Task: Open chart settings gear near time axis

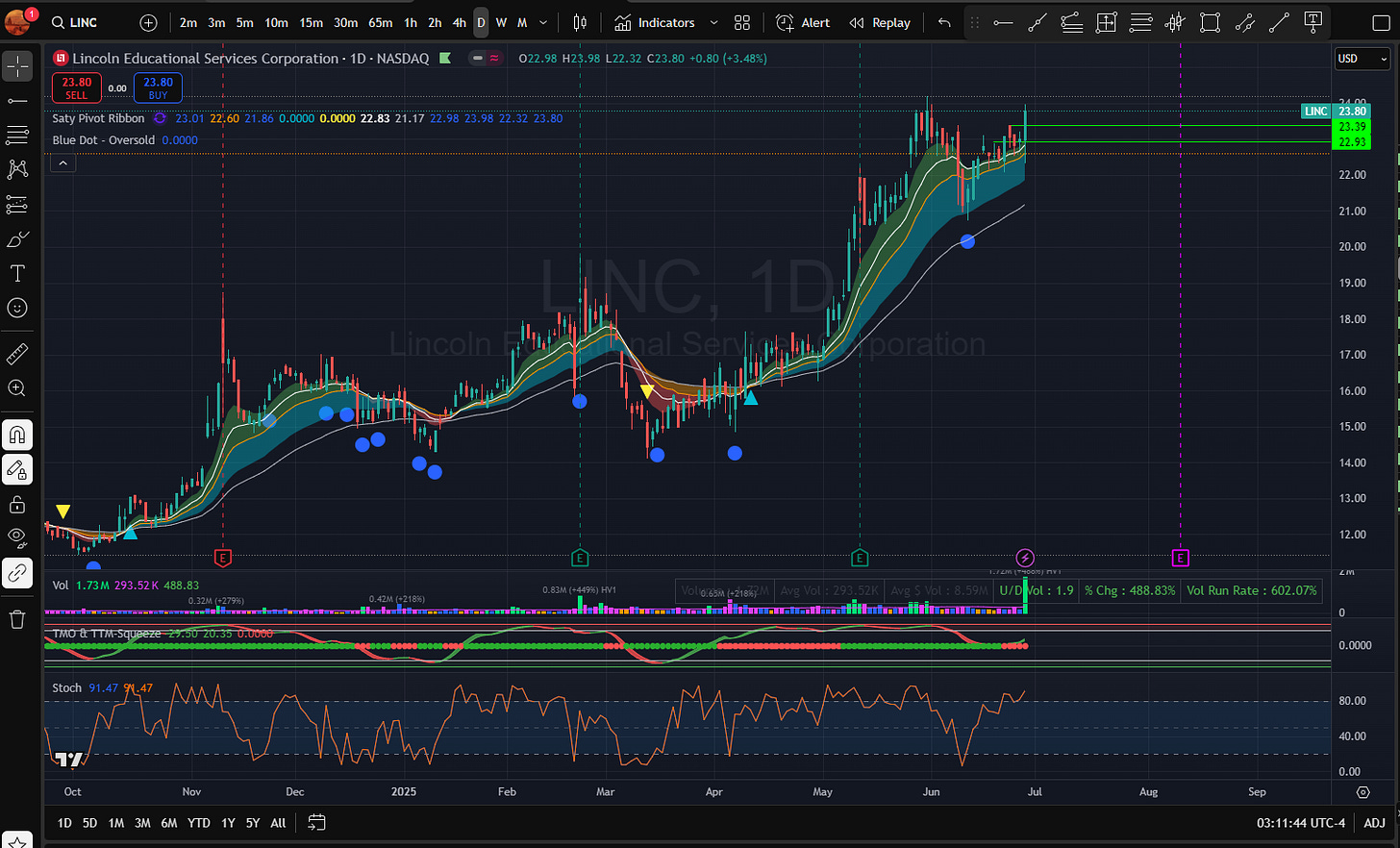Action: pos(1362,792)
